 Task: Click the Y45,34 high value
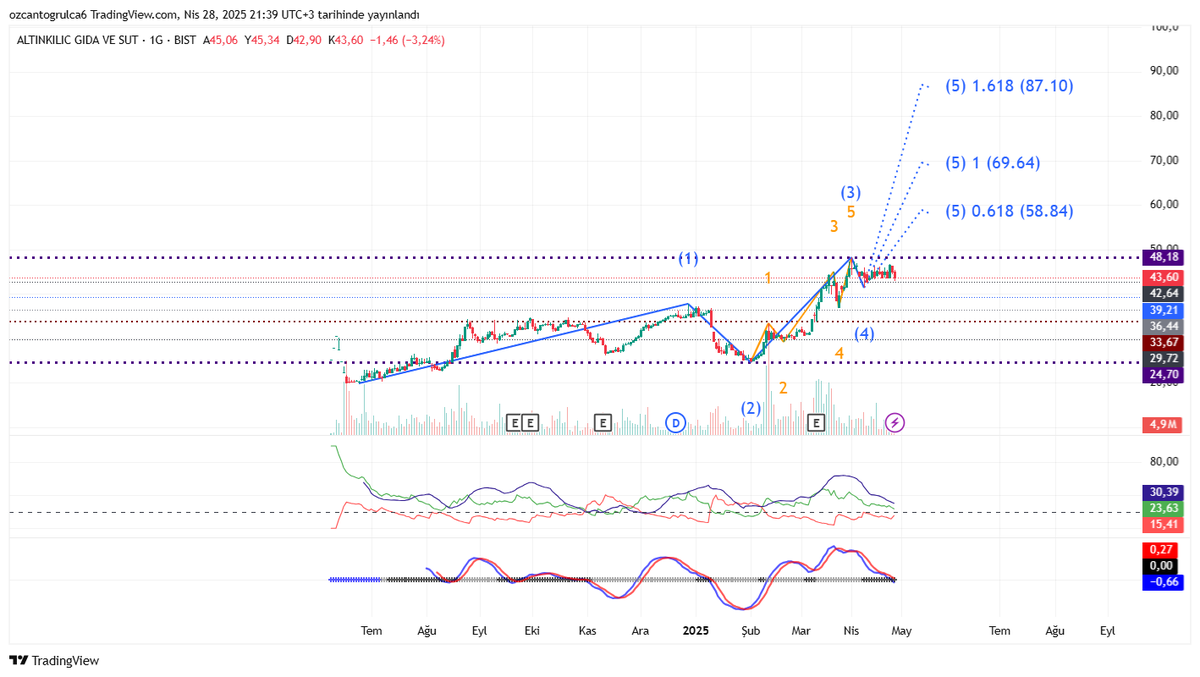(262, 40)
